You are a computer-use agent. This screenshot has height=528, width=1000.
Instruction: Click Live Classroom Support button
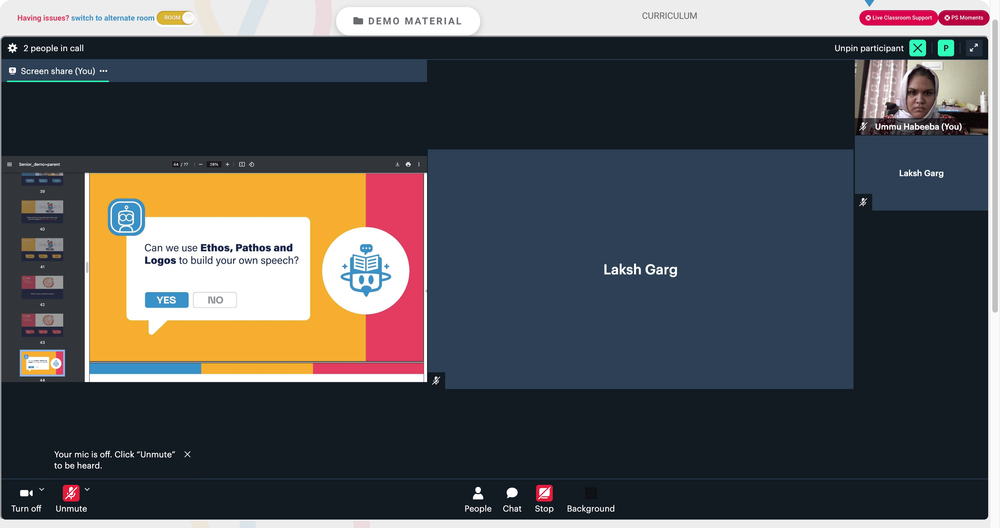[898, 18]
